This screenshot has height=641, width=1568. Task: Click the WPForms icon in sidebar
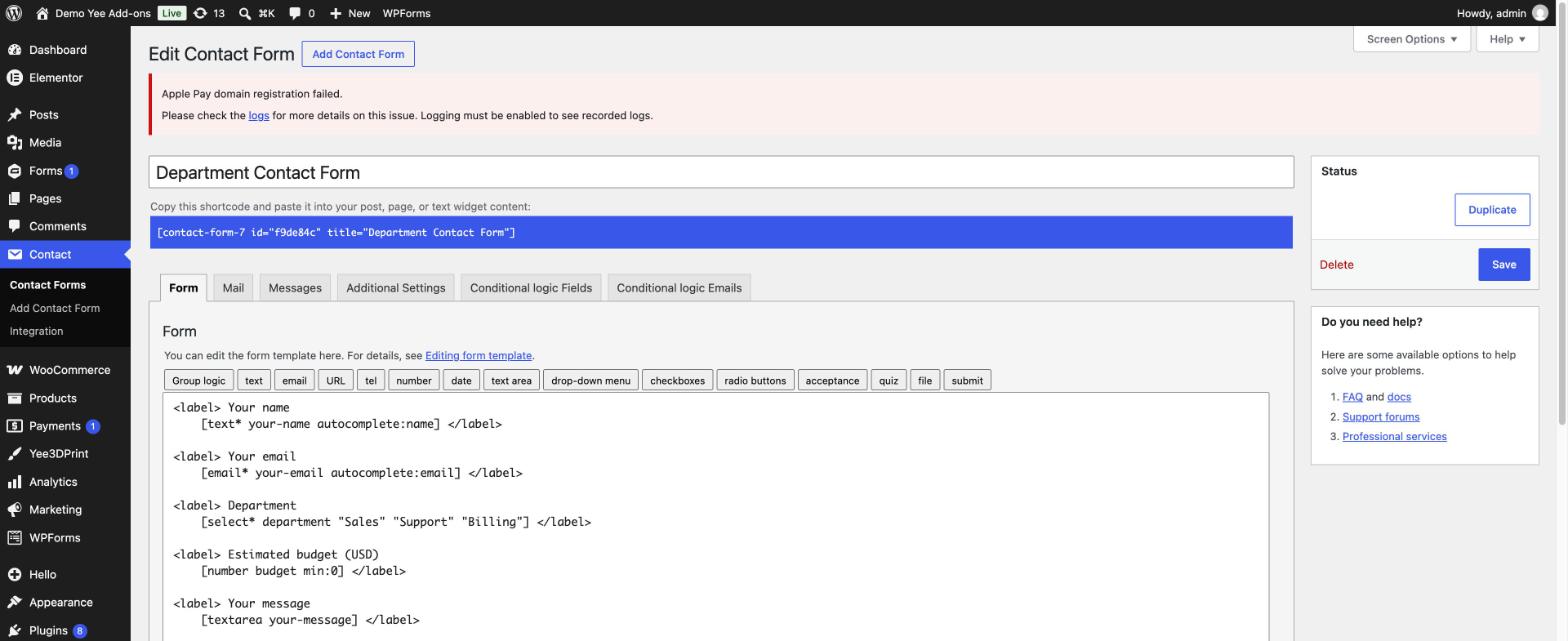point(14,538)
